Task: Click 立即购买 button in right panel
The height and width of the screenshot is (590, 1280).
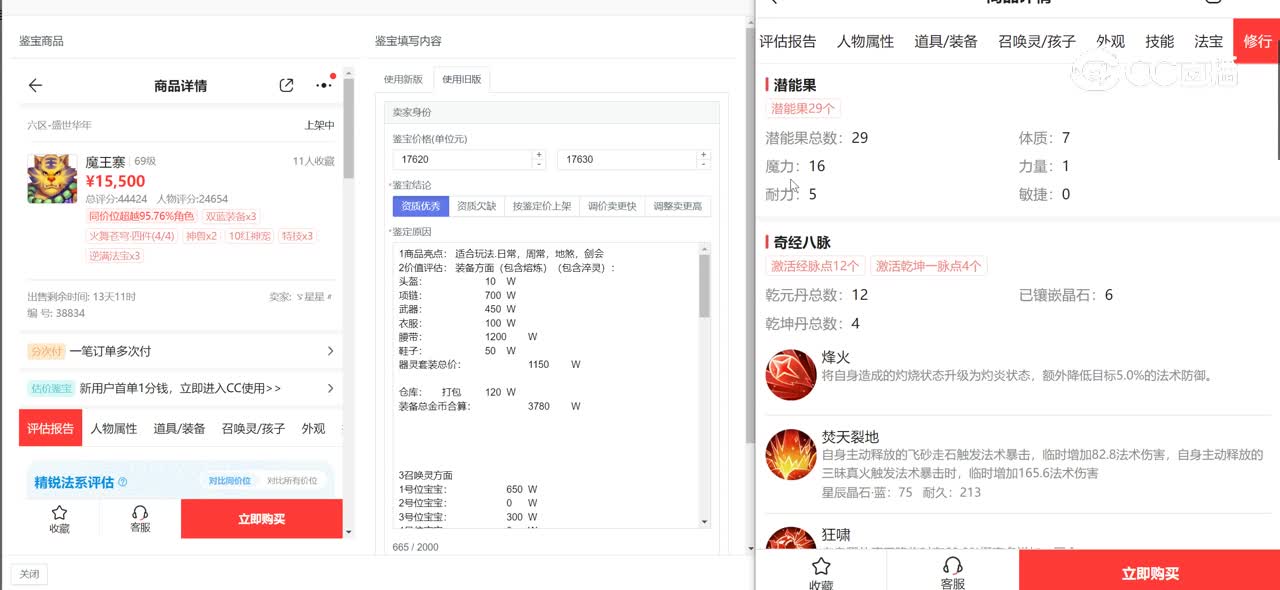Action: click(1150, 572)
